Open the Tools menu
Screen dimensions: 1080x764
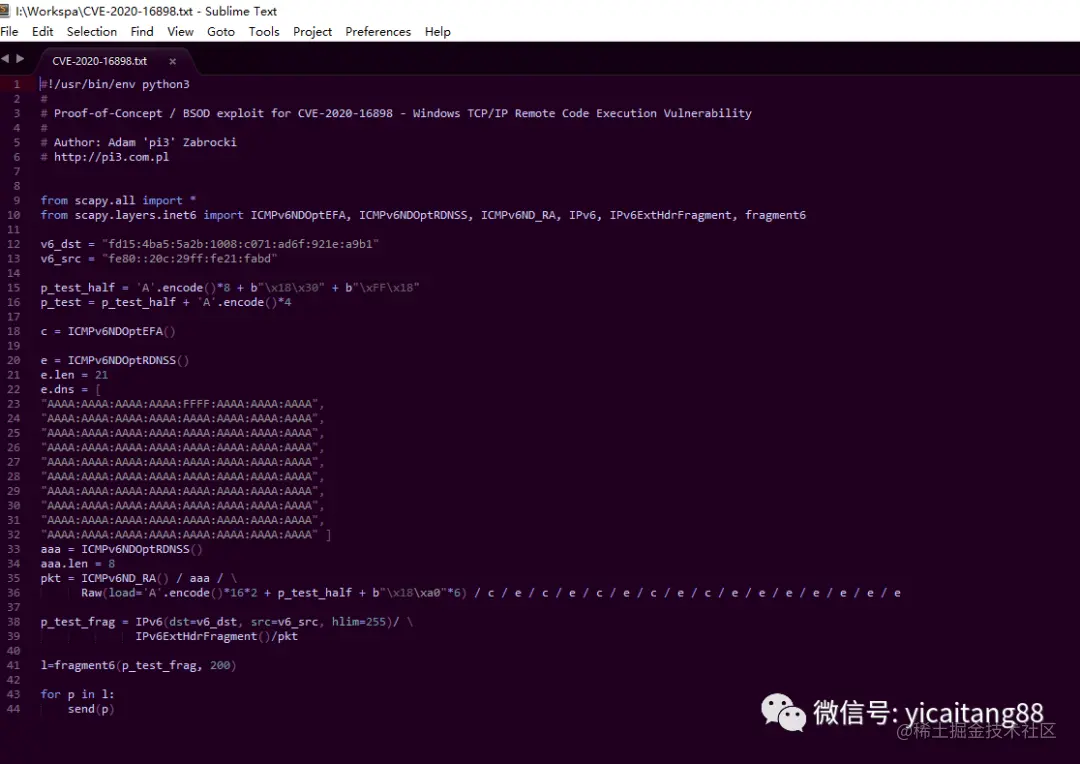[264, 32]
